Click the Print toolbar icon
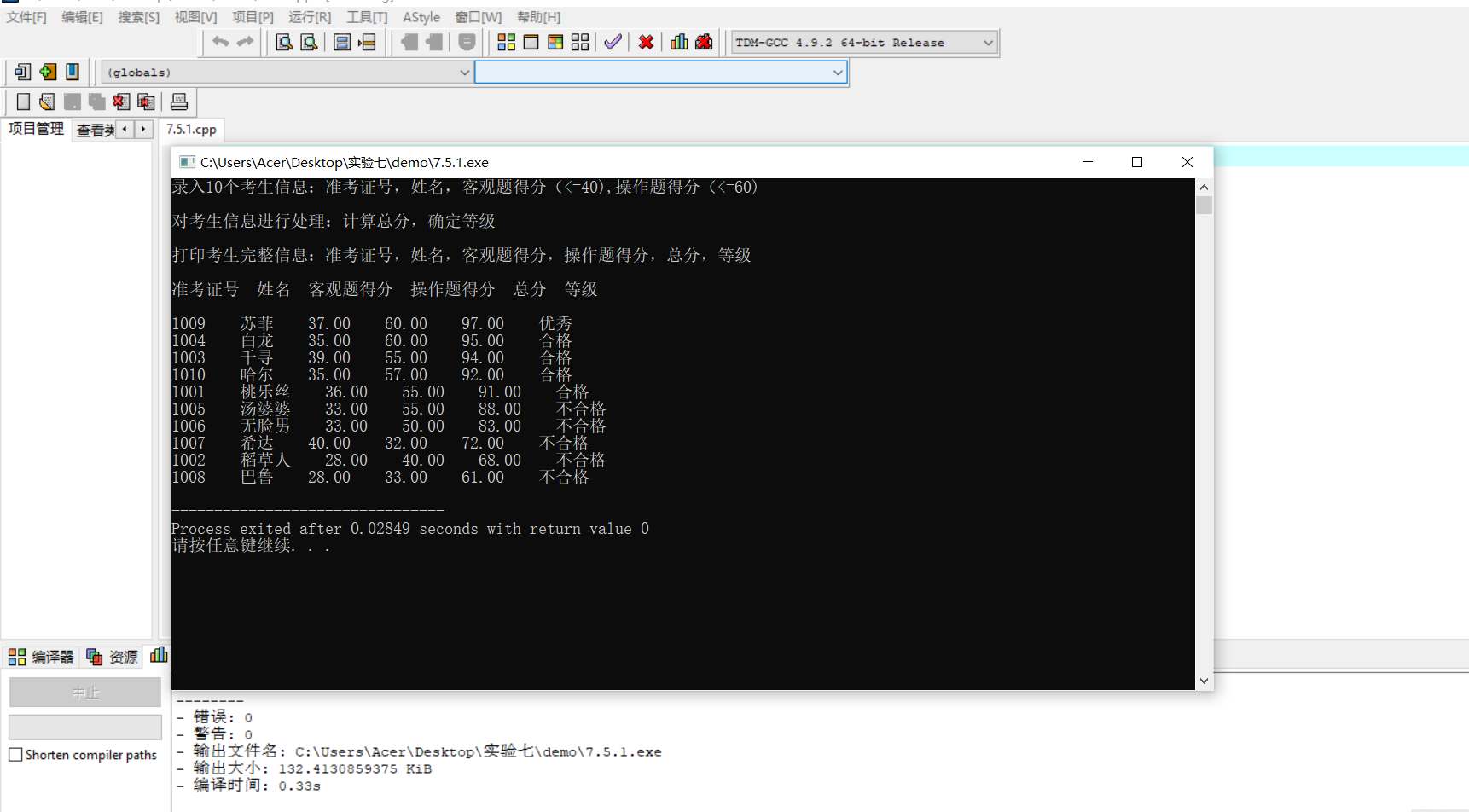The height and width of the screenshot is (812, 1469). click(179, 101)
